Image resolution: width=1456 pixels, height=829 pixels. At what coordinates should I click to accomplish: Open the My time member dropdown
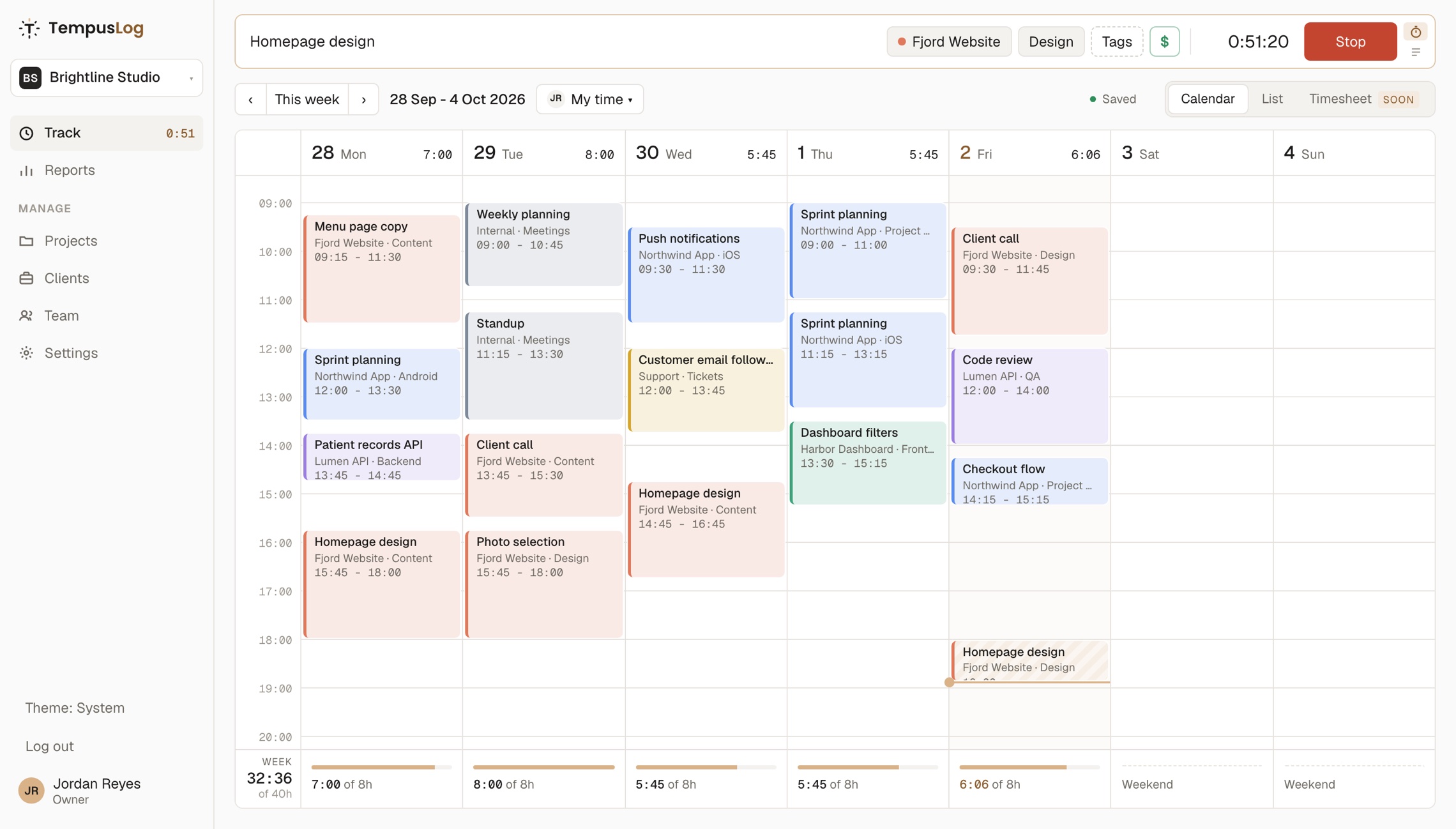coord(590,100)
